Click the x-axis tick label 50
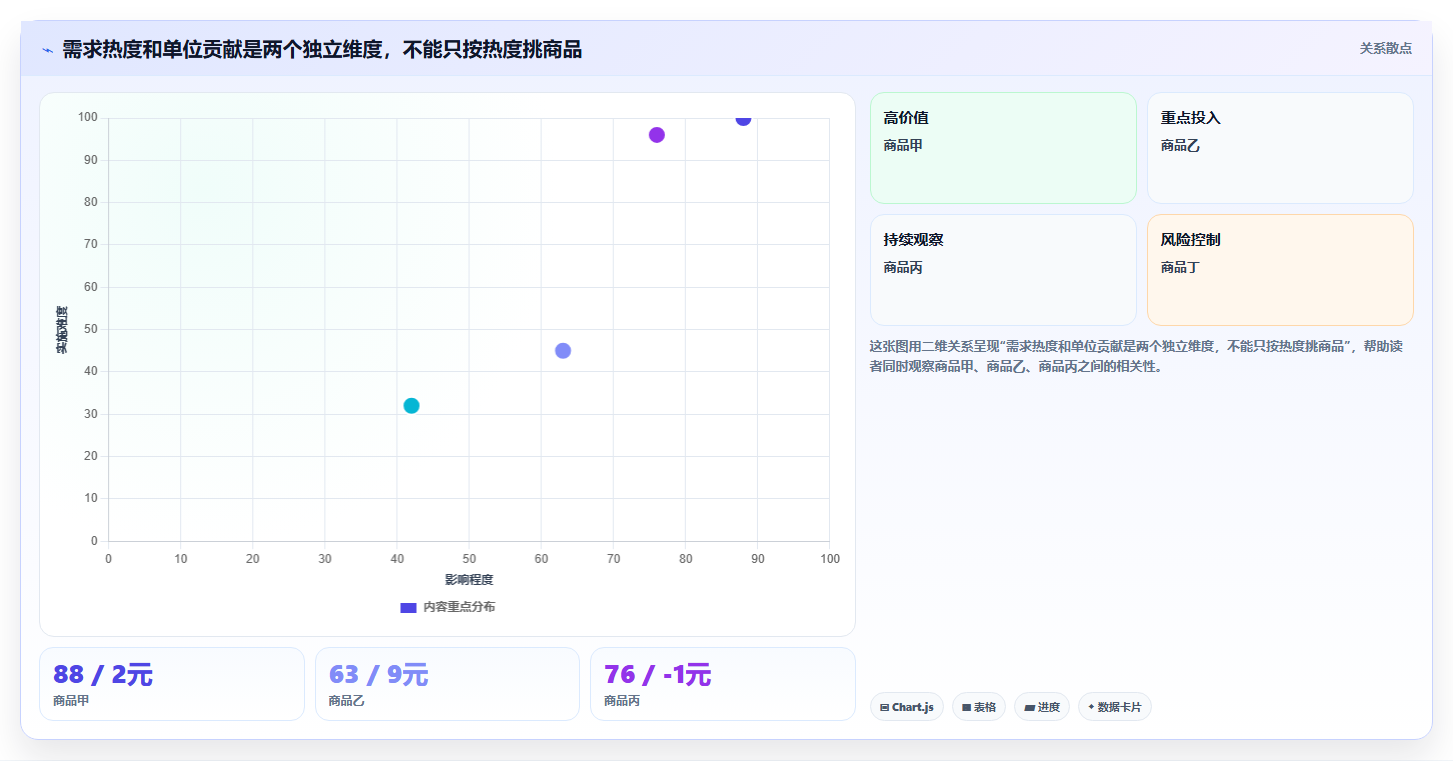 coord(469,559)
